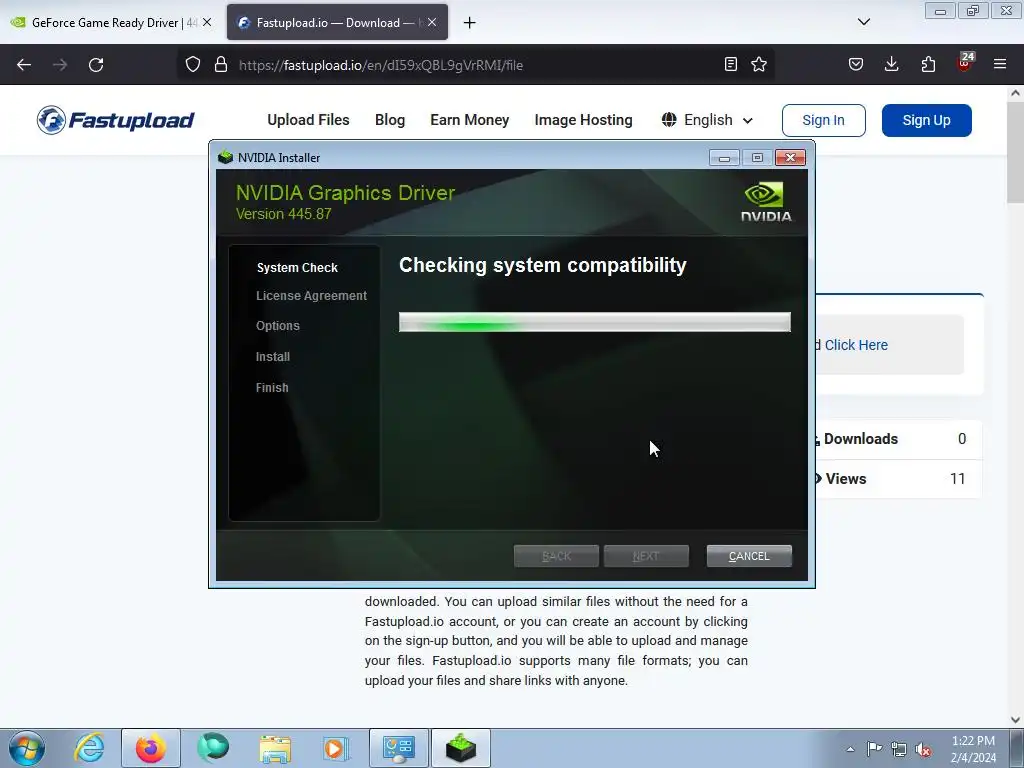The height and width of the screenshot is (768, 1024).
Task: Launch Internet Explorer from the taskbar
Action: pyautogui.click(x=89, y=748)
